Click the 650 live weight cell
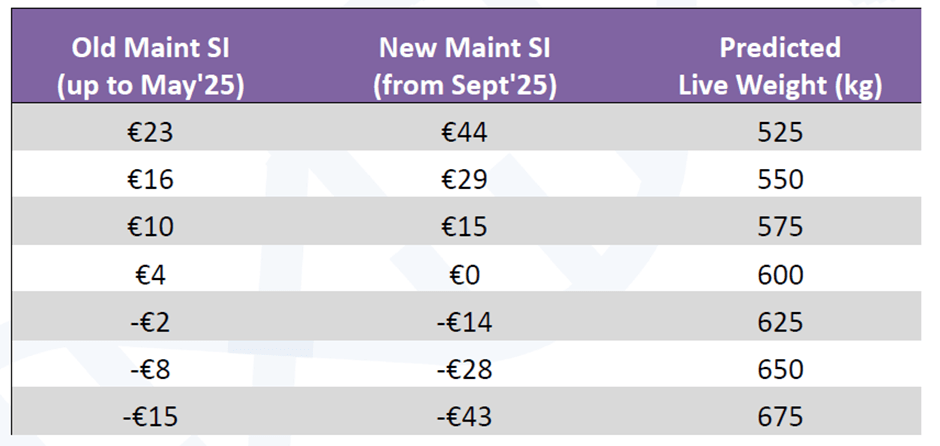This screenshot has height=446, width=940. [x=780, y=370]
